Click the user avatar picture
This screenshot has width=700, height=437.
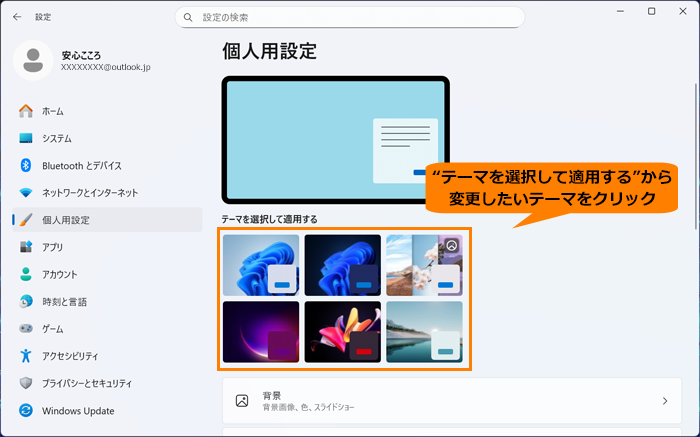coord(33,60)
